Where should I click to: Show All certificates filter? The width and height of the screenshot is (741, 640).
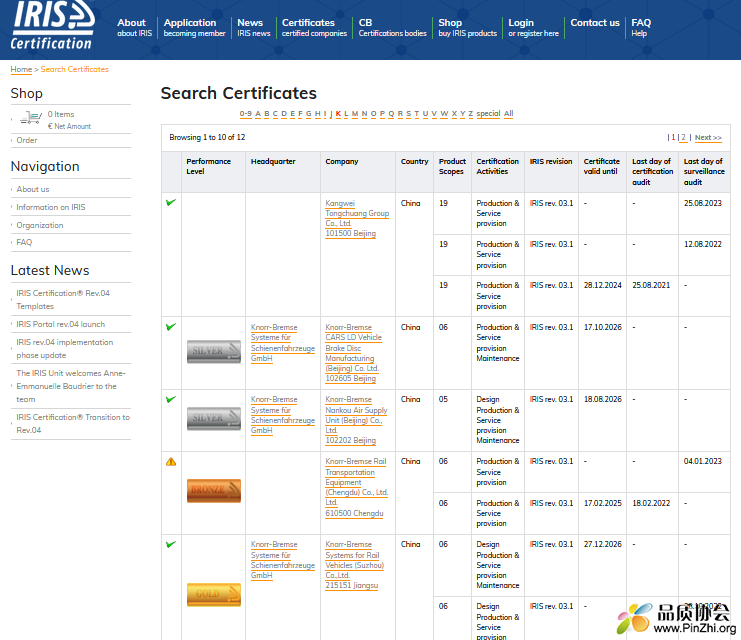(x=508, y=113)
